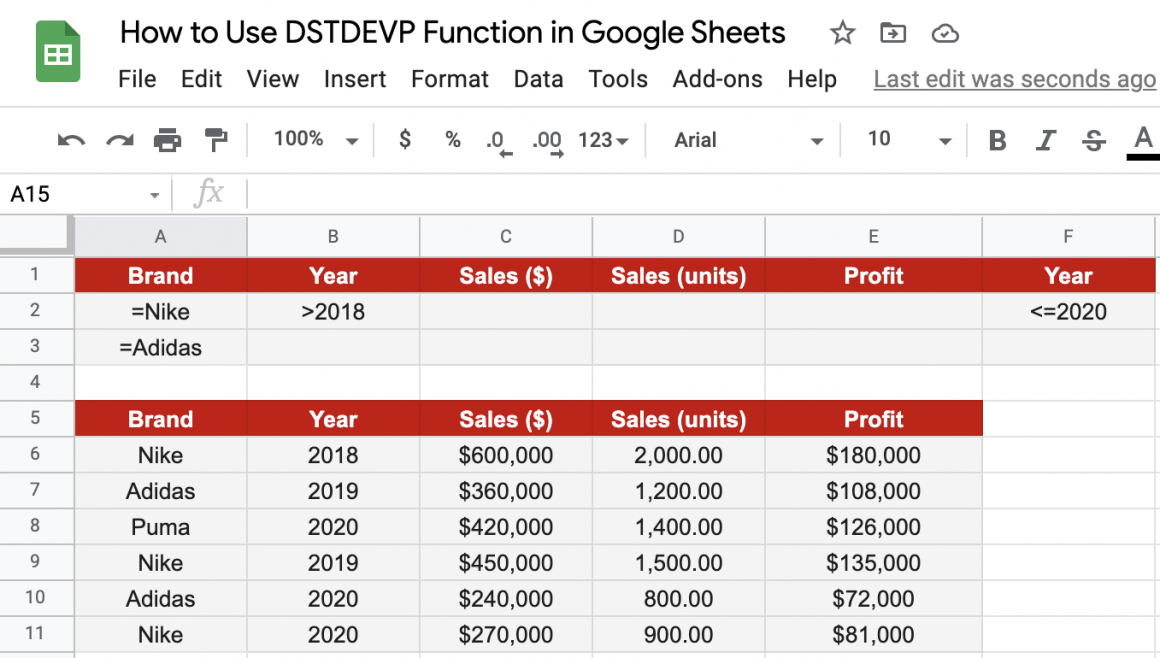Format selection as currency
Image resolution: width=1160 pixels, height=658 pixels.
[x=404, y=140]
